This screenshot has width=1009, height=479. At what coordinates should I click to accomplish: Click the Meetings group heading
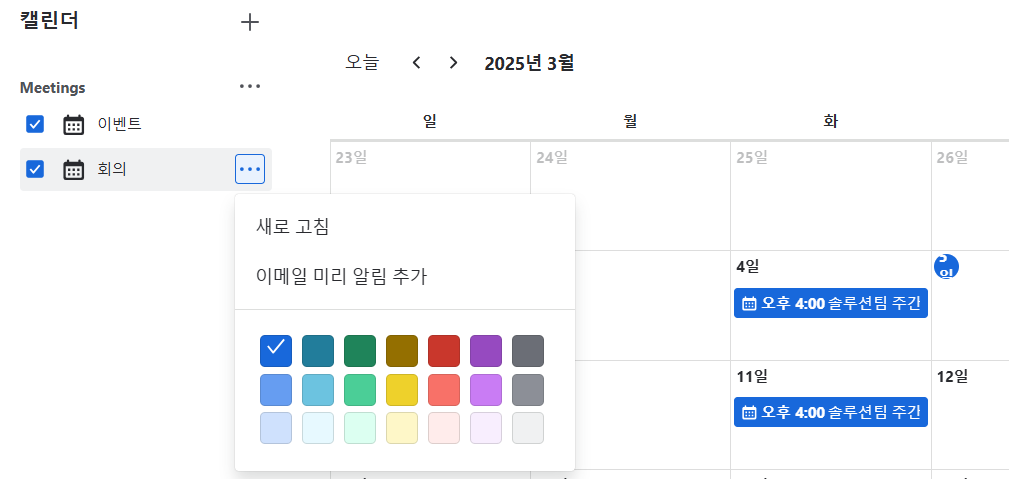click(x=53, y=88)
